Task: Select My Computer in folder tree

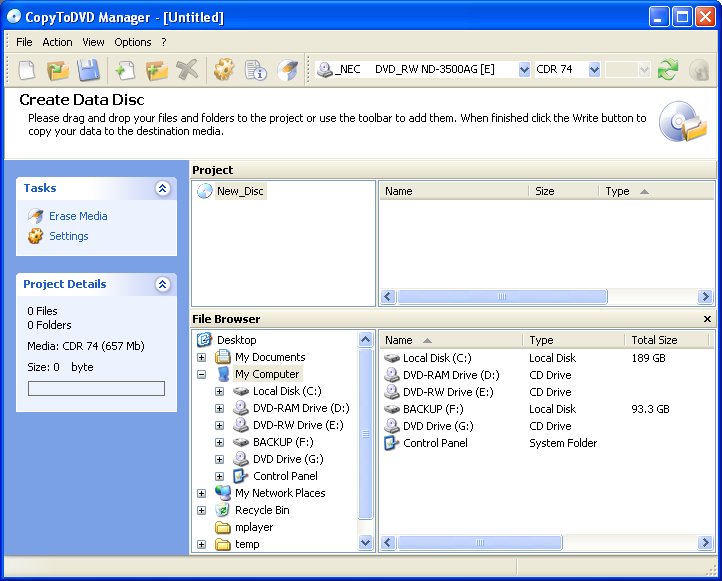Action: pos(267,374)
